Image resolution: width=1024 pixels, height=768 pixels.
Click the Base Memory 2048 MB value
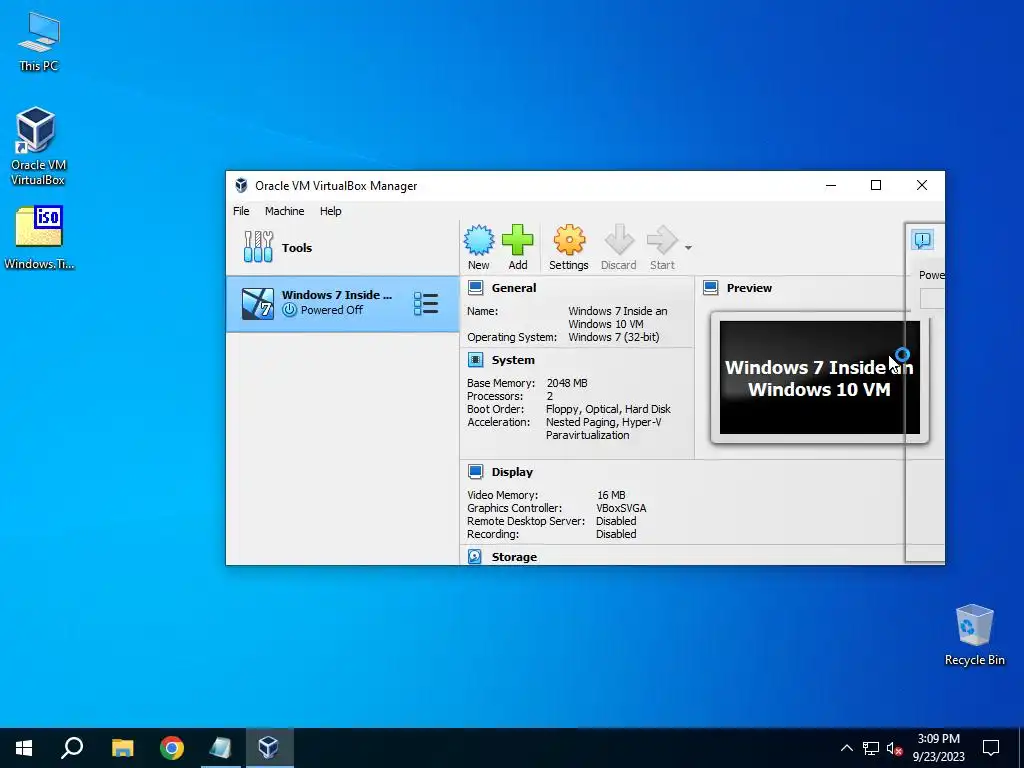coord(567,383)
